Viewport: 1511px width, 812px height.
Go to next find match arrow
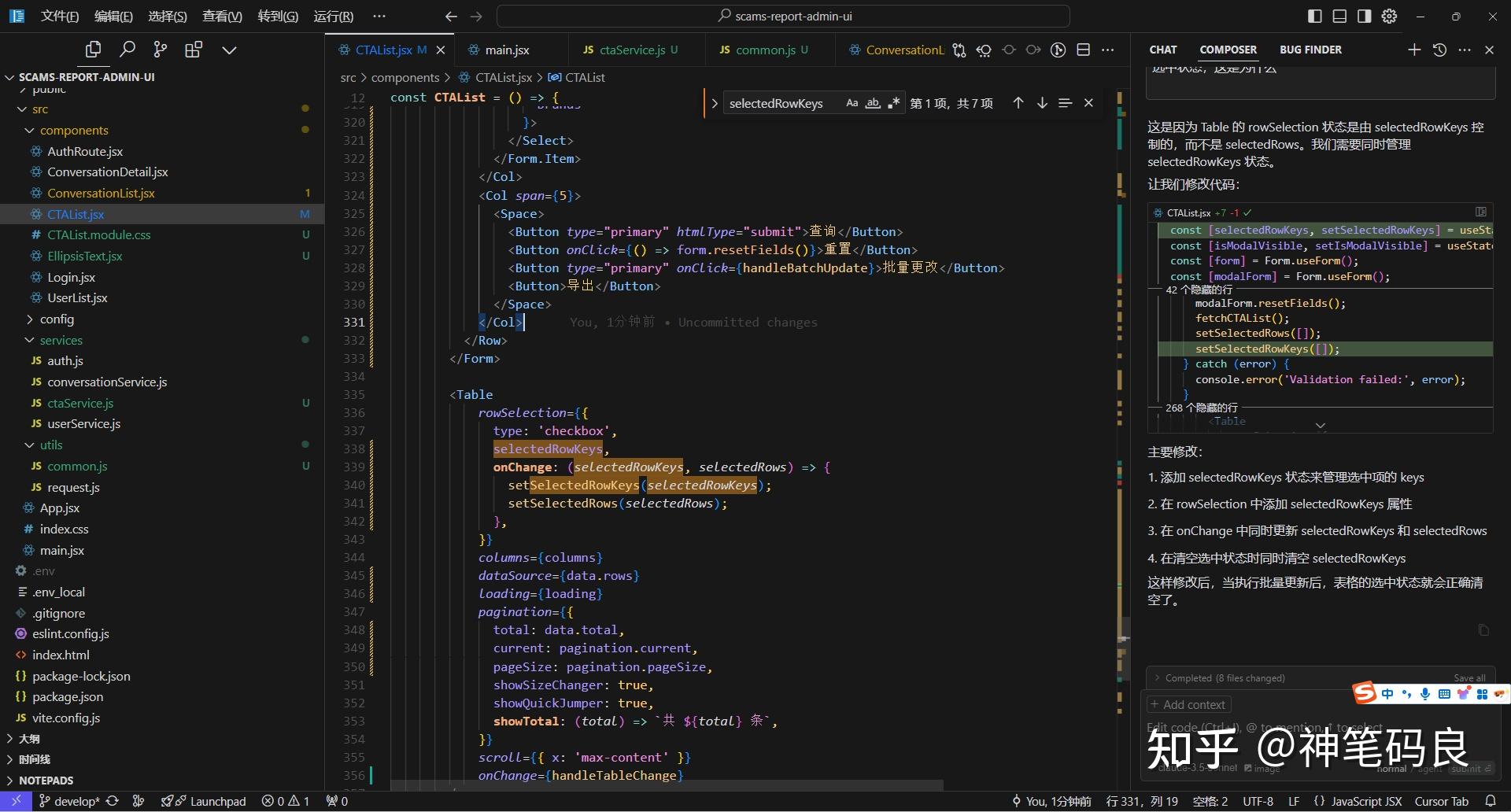[x=1042, y=103]
